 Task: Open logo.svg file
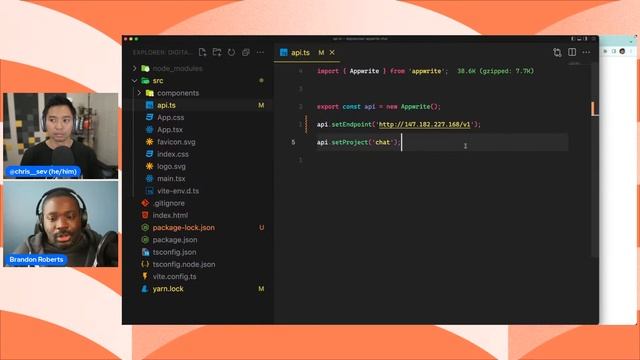pyautogui.click(x=171, y=166)
